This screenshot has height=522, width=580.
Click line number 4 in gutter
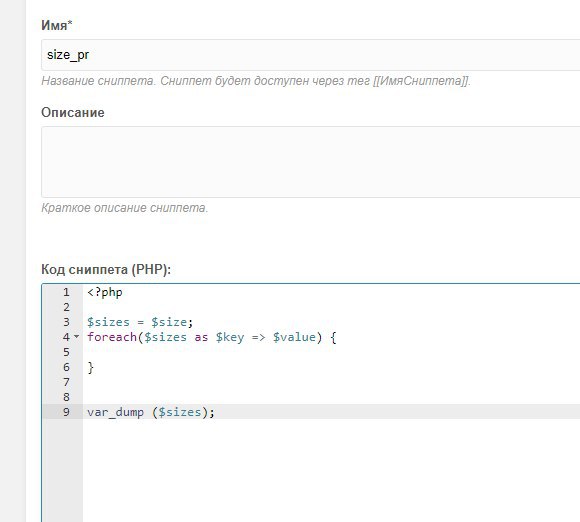pyautogui.click(x=66, y=337)
